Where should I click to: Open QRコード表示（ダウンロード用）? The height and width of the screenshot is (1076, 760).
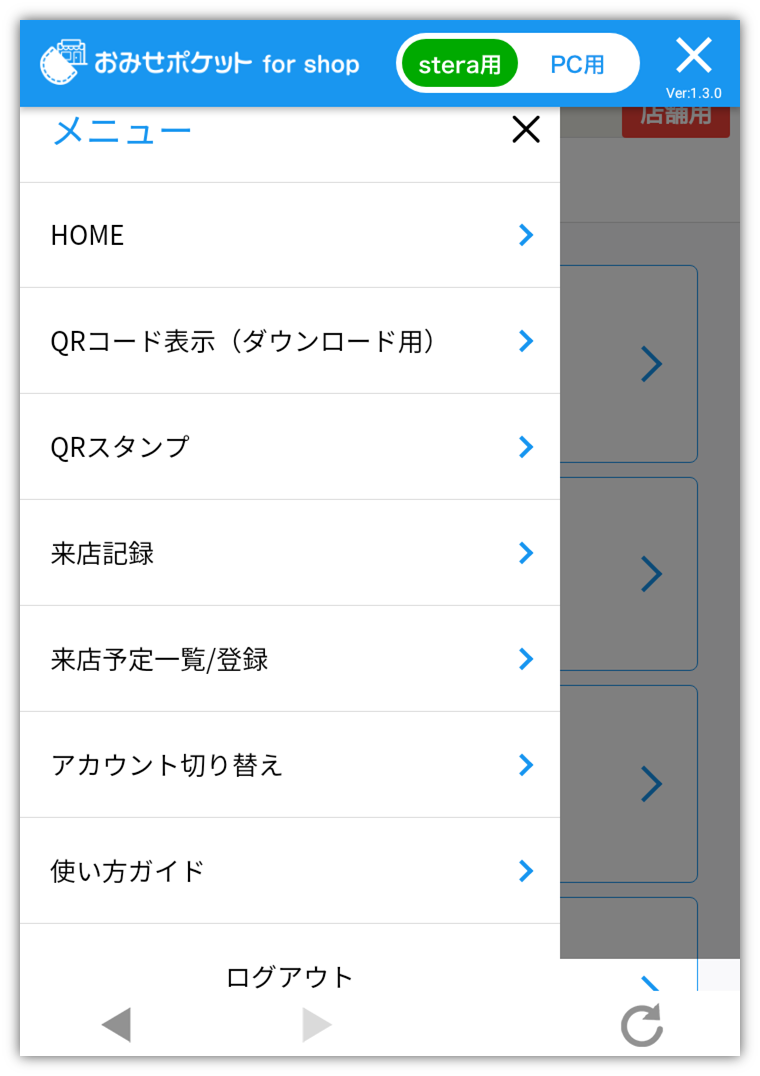click(290, 341)
